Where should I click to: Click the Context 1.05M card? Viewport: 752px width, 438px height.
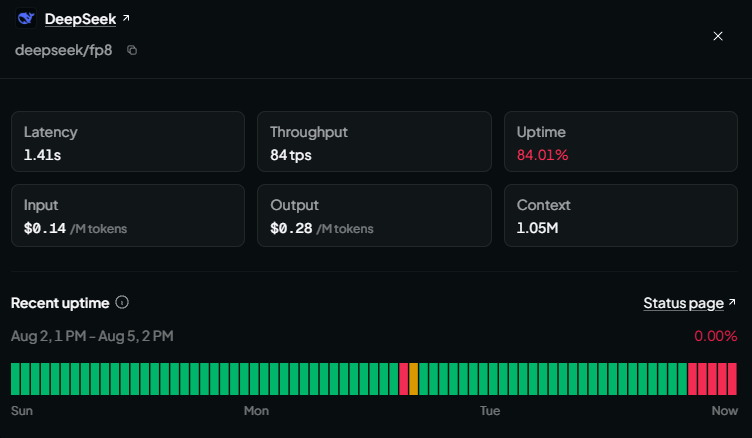(x=621, y=215)
